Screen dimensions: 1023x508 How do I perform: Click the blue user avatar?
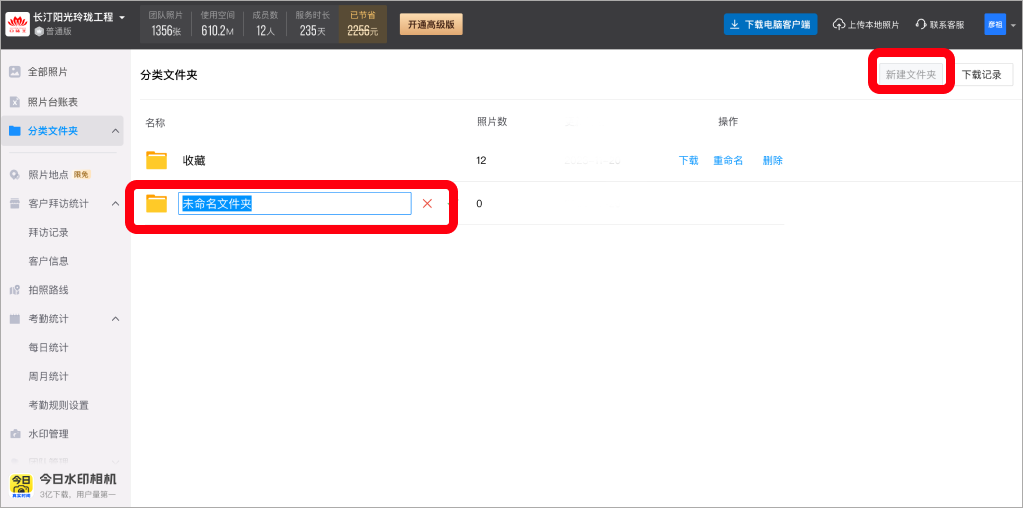tap(995, 24)
